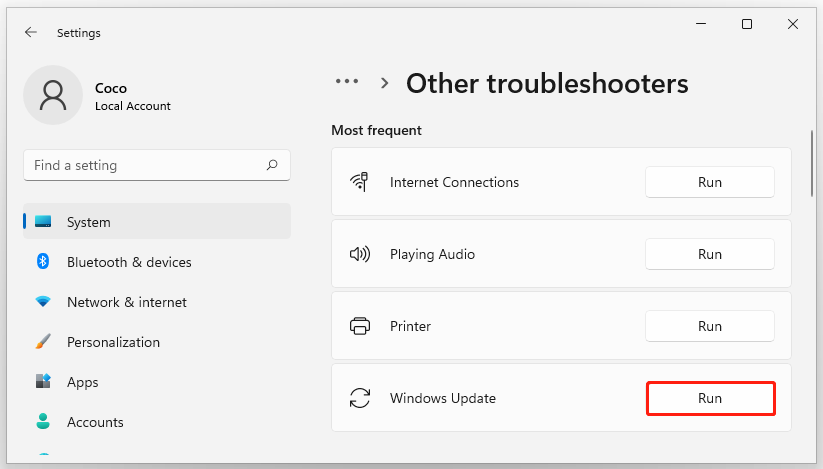Click the Most frequent heading
This screenshot has width=823, height=469.
click(x=376, y=130)
